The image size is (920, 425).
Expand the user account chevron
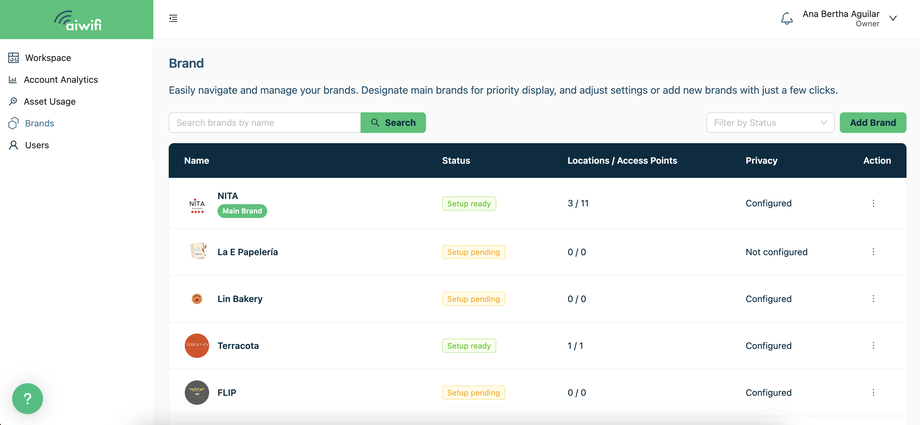pos(893,18)
